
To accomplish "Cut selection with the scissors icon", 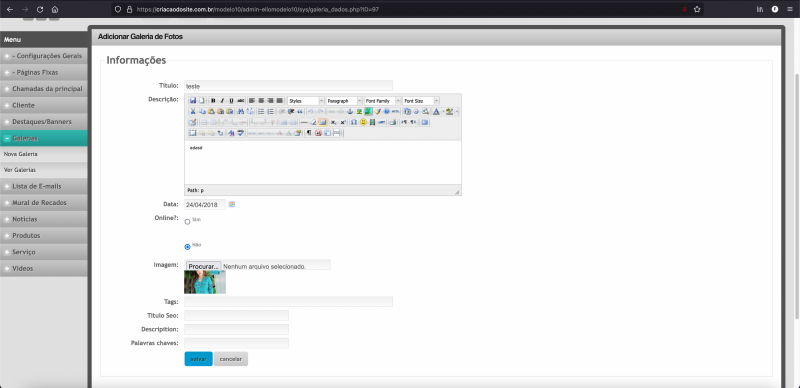I will 193,111.
